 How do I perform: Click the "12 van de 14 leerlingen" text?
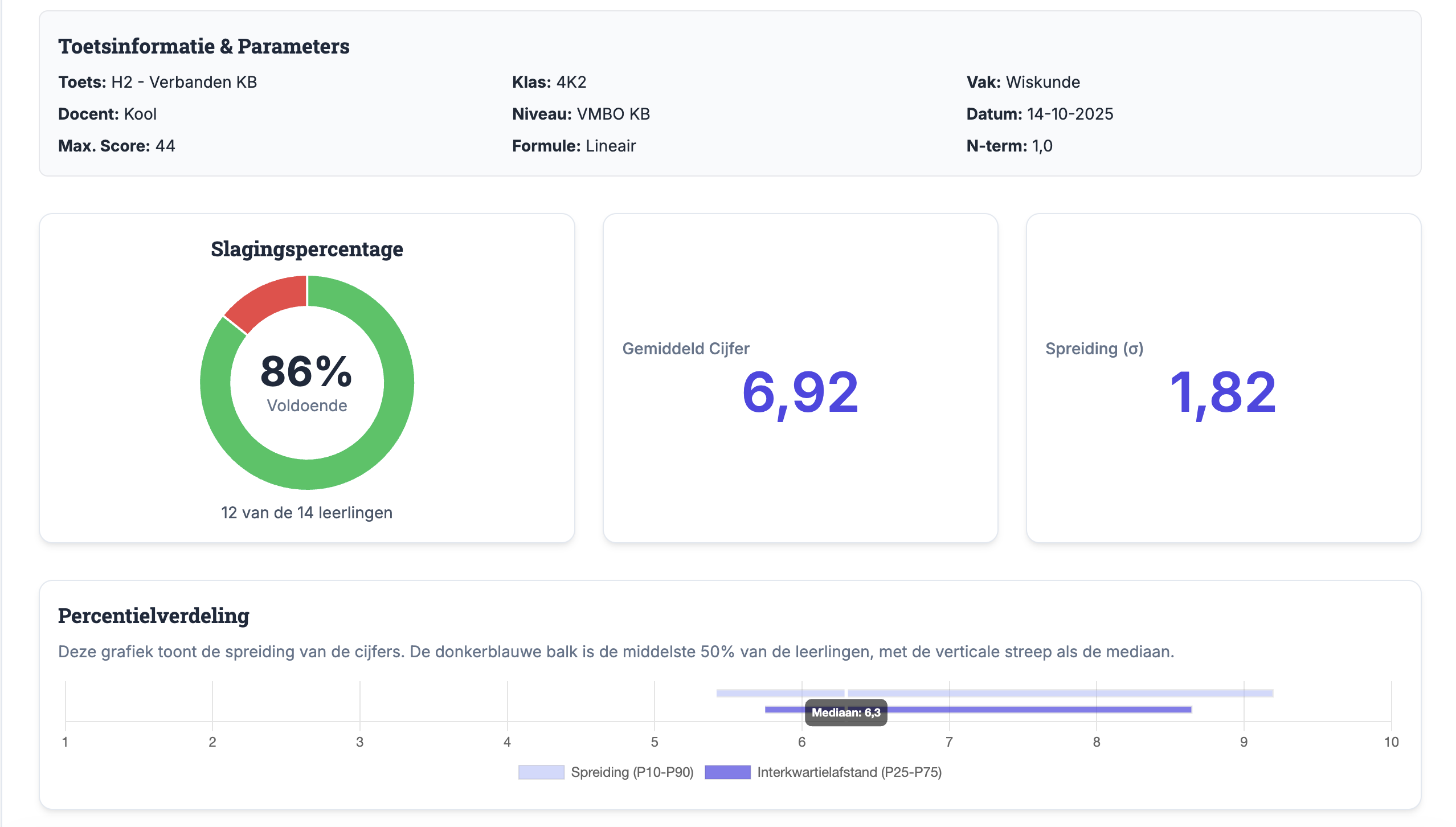click(306, 513)
